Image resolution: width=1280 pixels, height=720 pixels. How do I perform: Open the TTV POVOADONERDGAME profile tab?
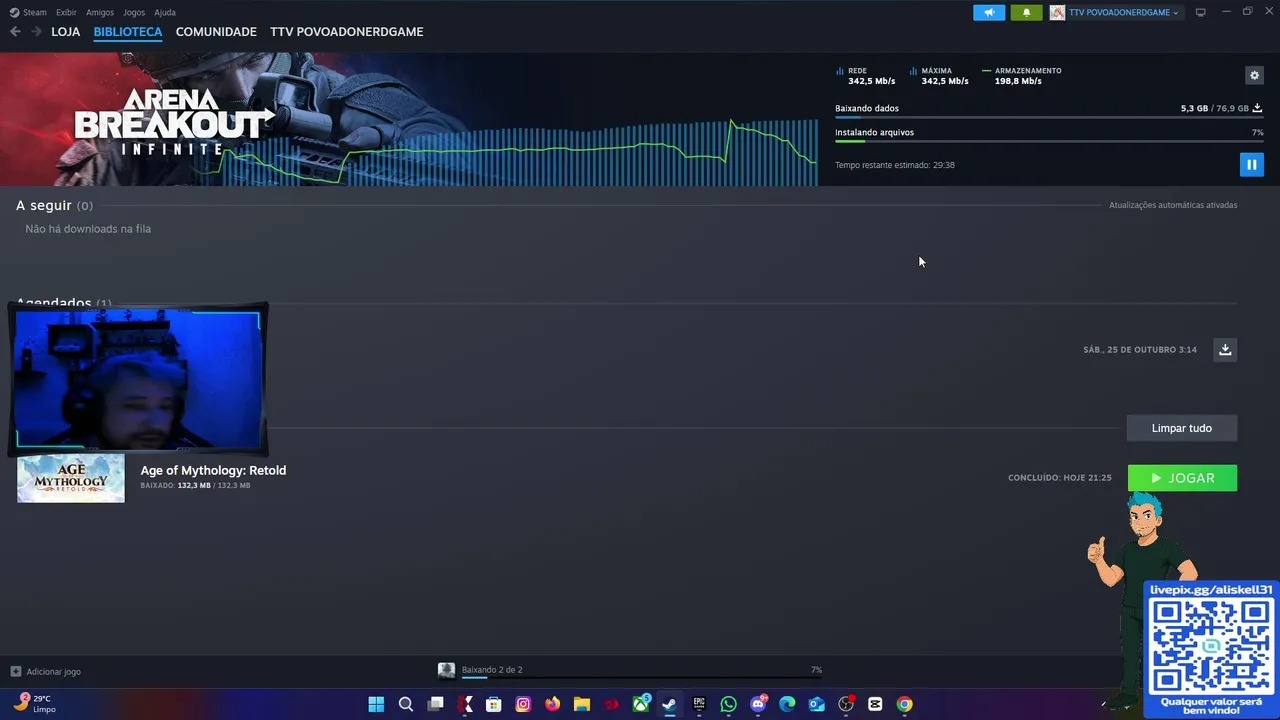coord(346,32)
